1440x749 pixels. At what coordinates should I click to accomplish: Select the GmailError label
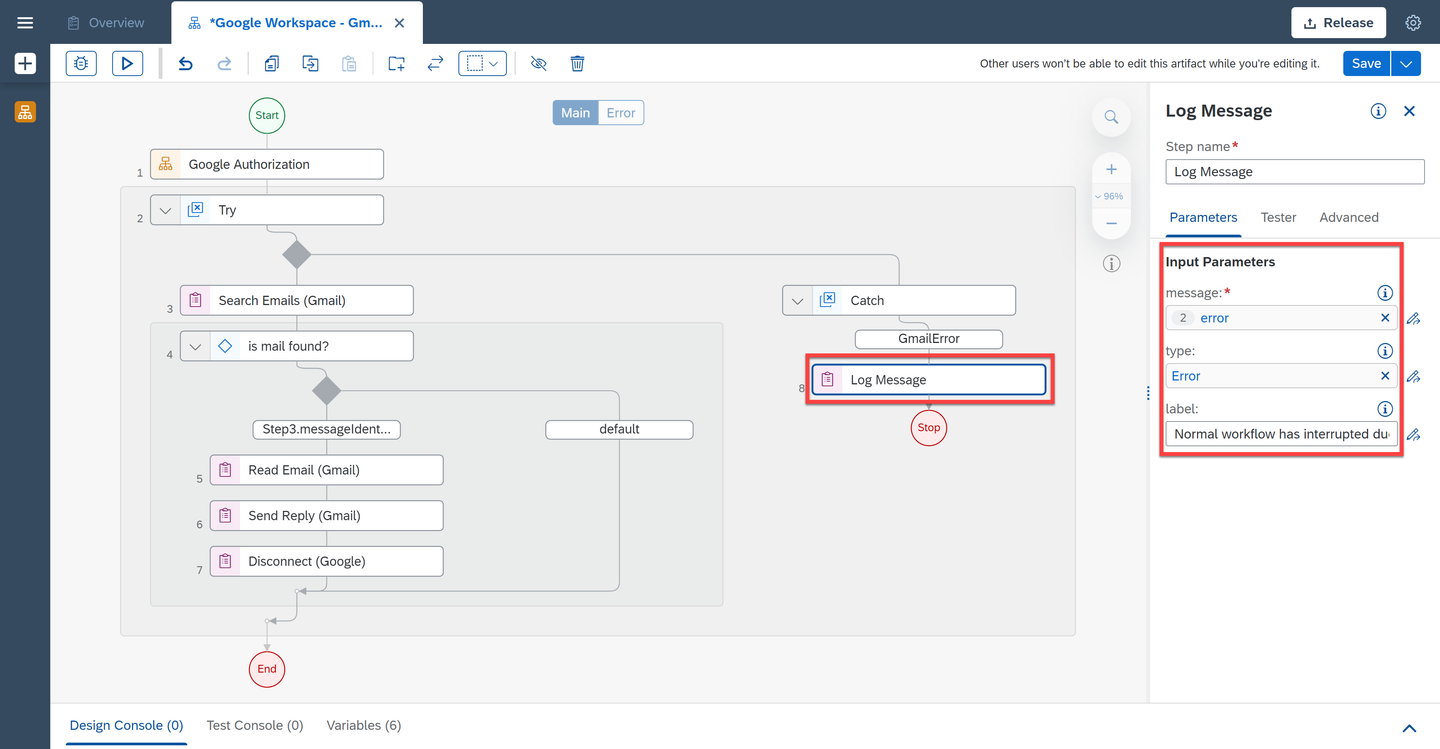929,339
